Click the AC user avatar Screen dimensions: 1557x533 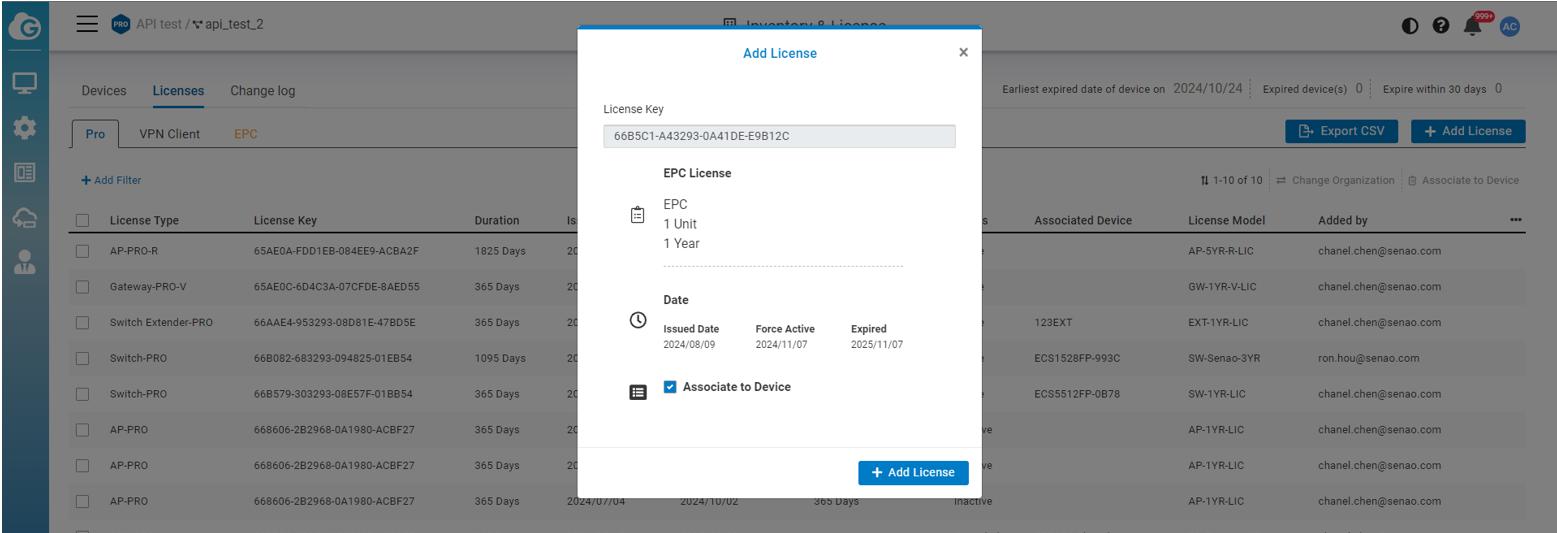tap(1510, 26)
